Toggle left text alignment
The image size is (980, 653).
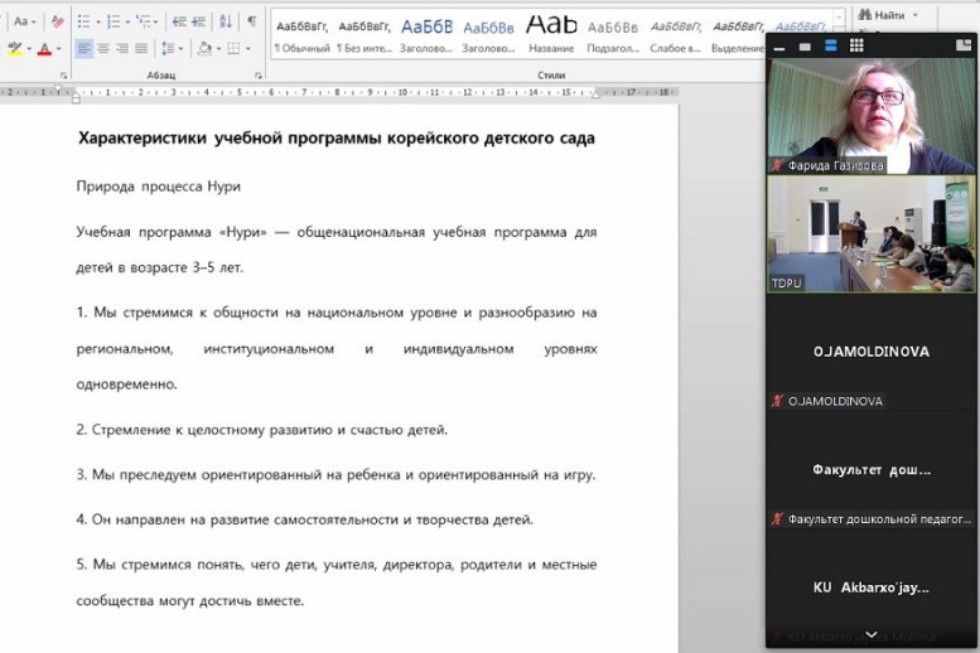point(85,49)
